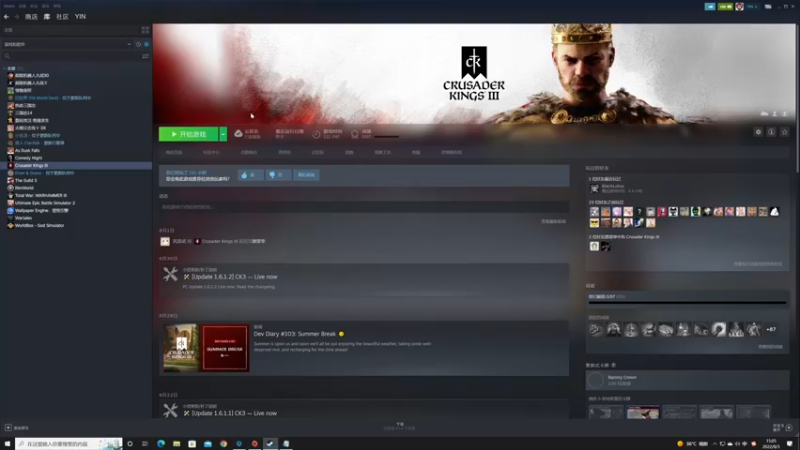
Task: Open Windows Start menu
Action: click(x=7, y=444)
